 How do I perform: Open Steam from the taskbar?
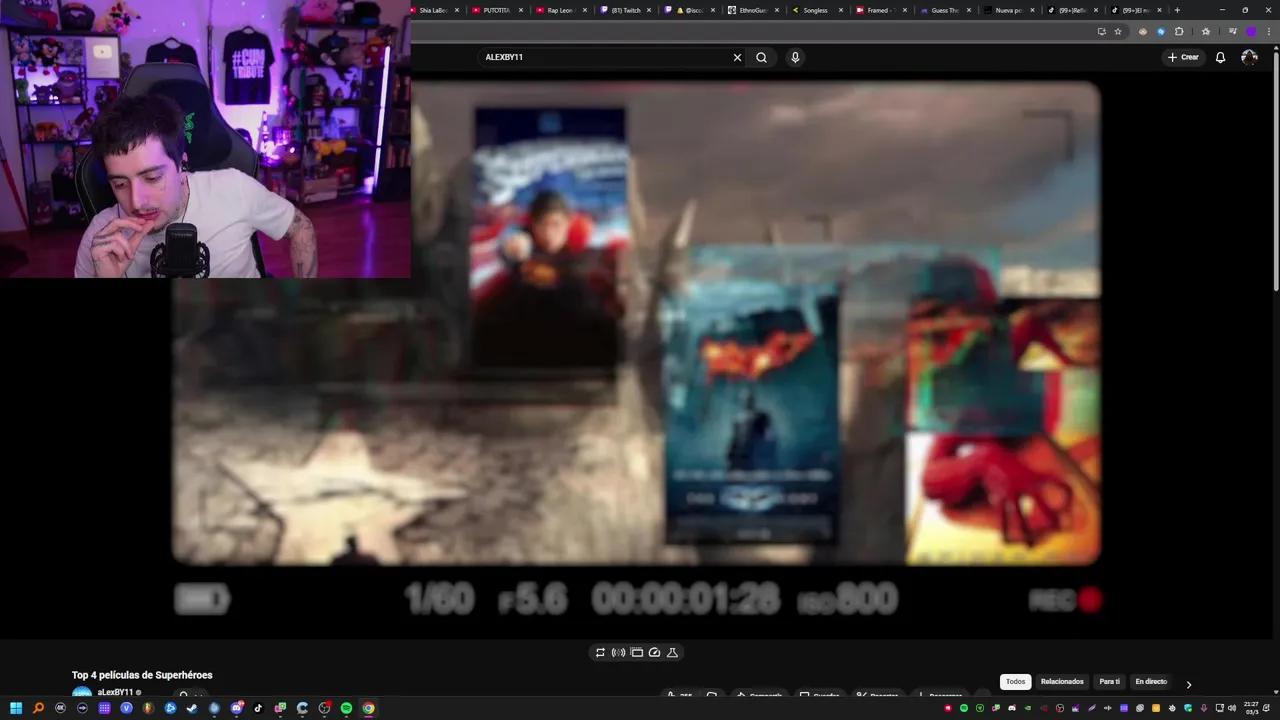192,708
